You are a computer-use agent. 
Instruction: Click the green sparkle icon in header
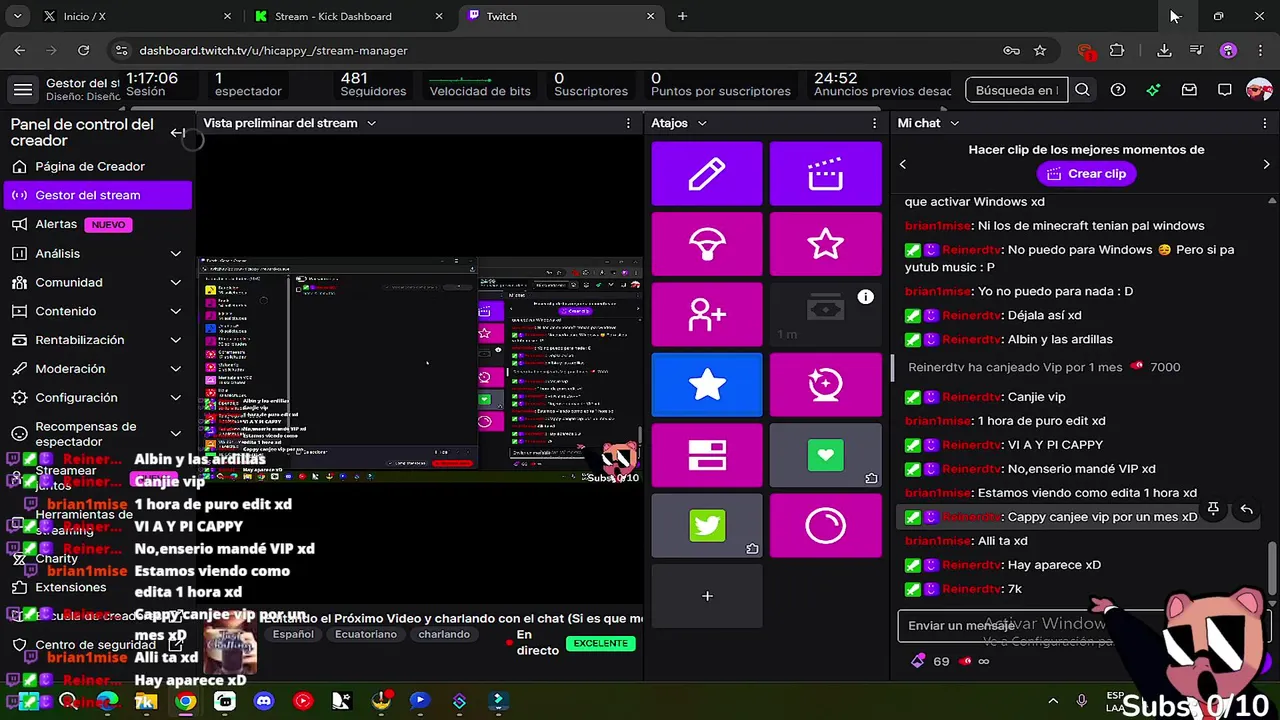[1153, 90]
